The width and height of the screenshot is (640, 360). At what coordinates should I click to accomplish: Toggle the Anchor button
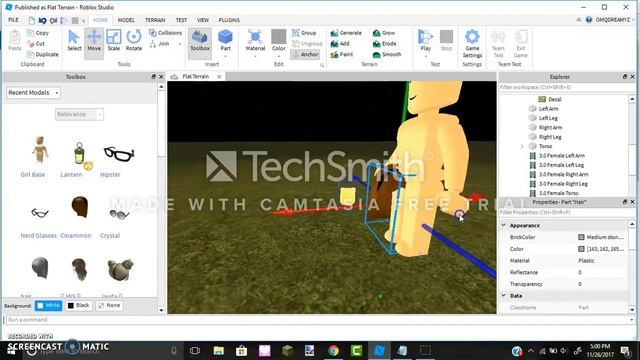click(x=305, y=54)
